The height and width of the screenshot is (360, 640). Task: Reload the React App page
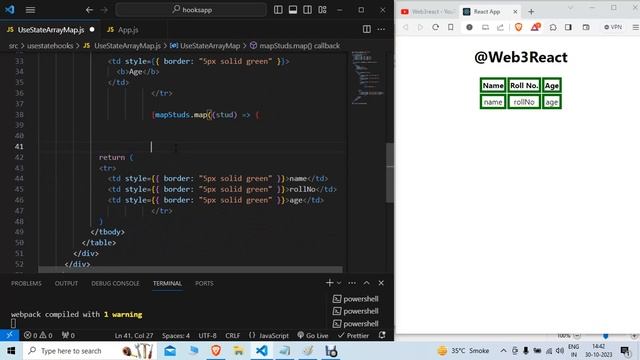(x=436, y=27)
